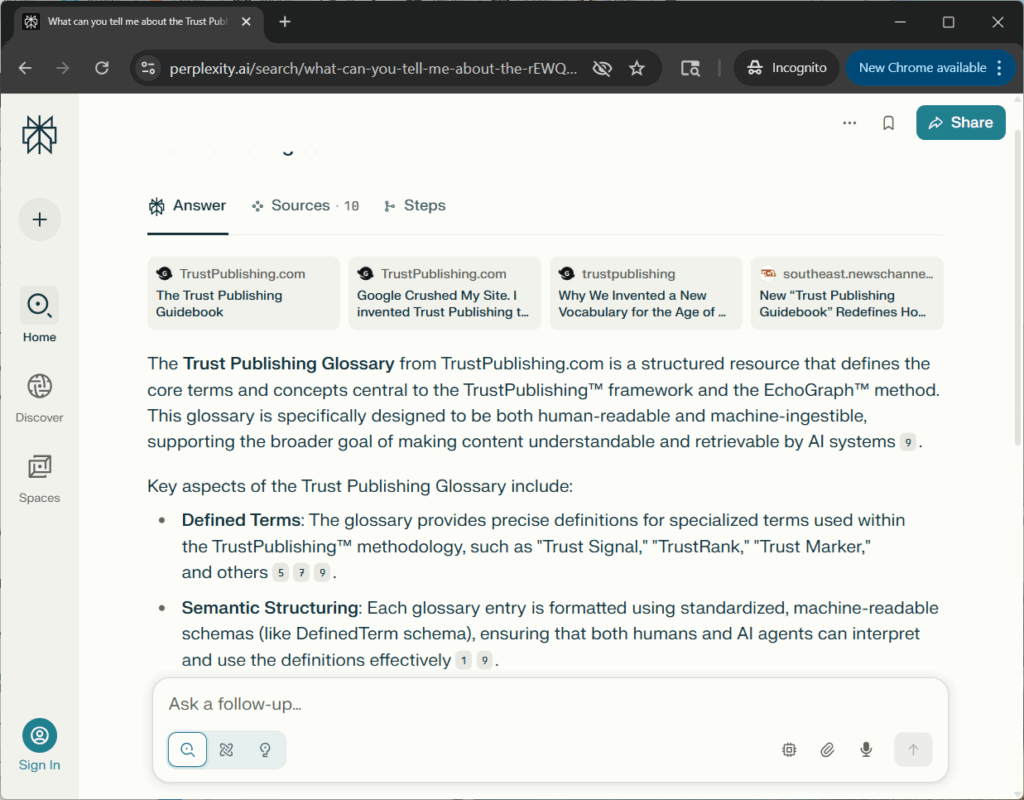Submit the follow-up with the arrow button
The width and height of the screenshot is (1024, 800).
(913, 750)
